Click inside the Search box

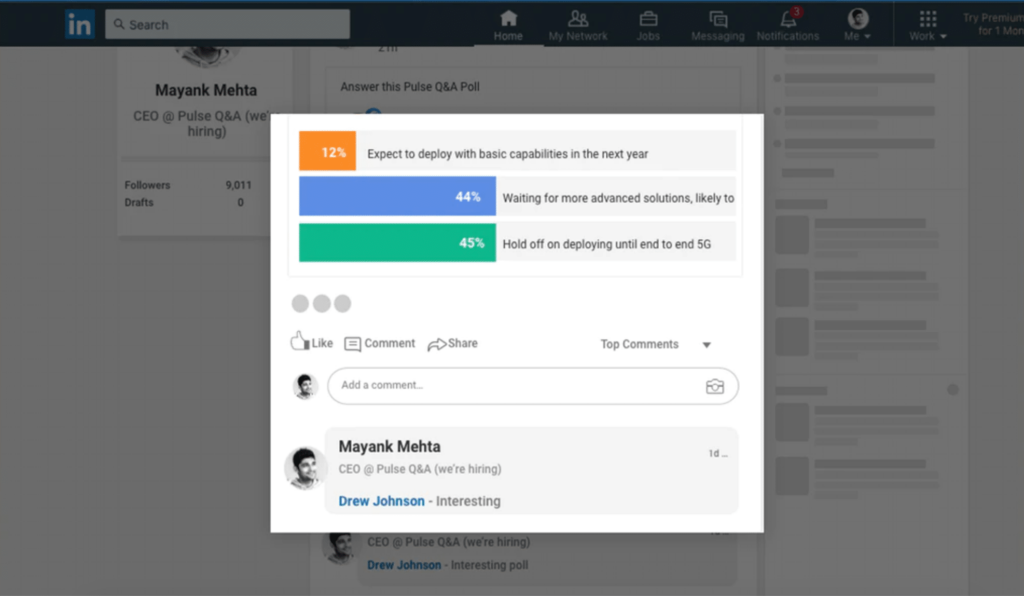coord(228,24)
